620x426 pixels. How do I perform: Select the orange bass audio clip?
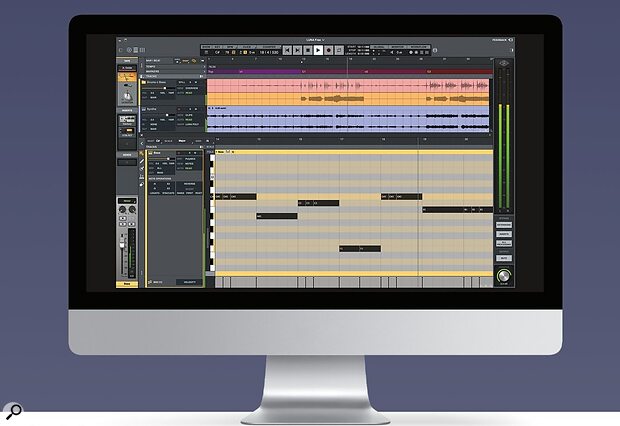pyautogui.click(x=348, y=99)
